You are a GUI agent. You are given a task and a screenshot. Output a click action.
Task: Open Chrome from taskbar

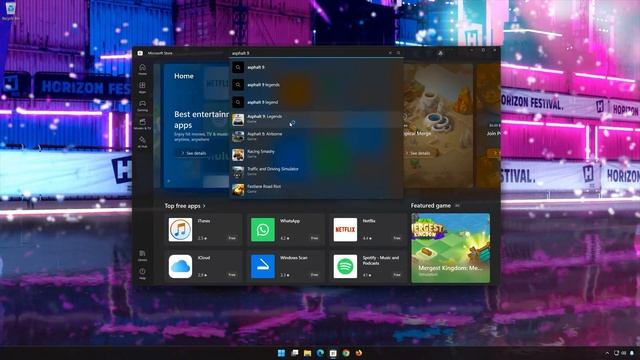[346, 353]
